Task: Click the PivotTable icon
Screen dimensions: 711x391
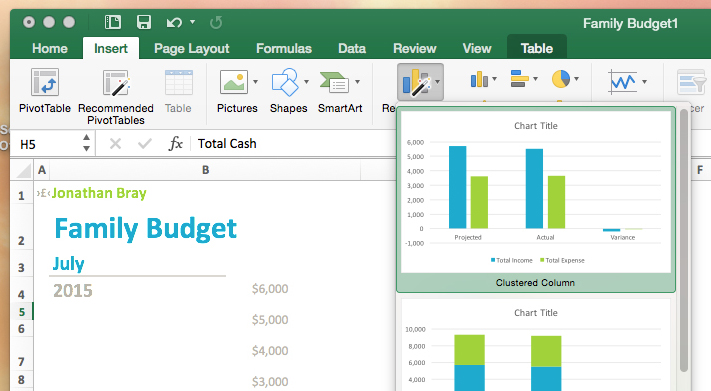Action: 45,83
